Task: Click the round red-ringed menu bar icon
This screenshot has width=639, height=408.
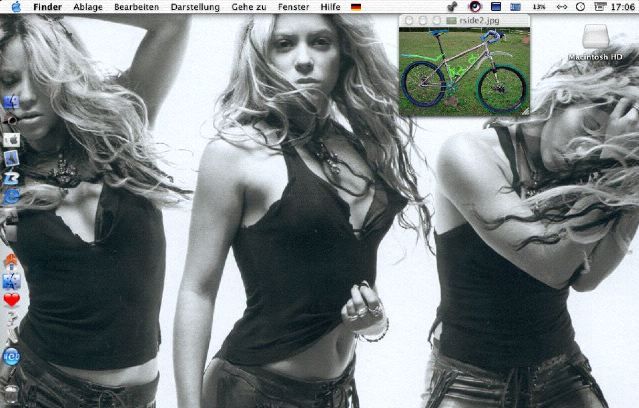Action: (473, 6)
